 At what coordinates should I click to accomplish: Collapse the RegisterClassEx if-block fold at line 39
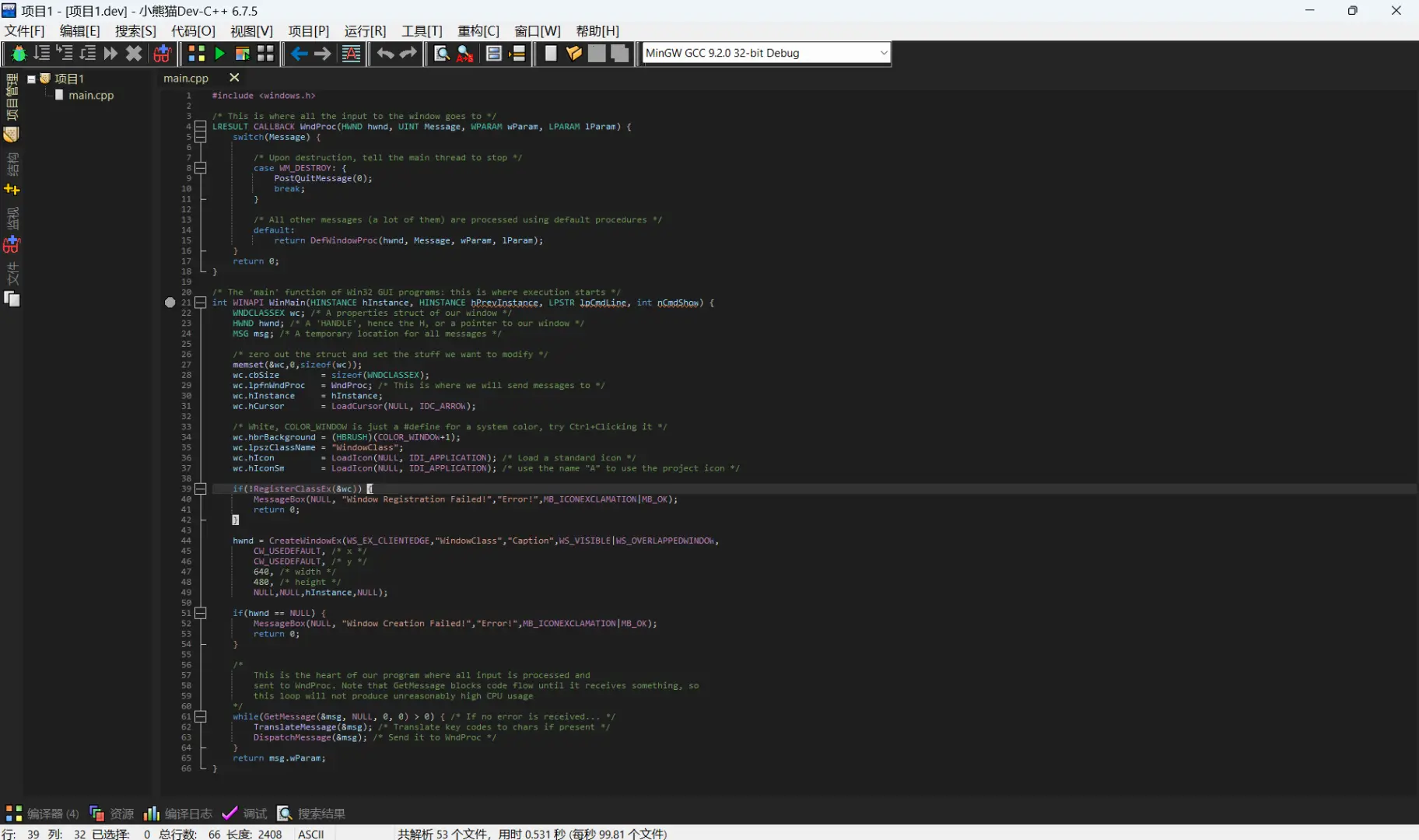point(201,488)
